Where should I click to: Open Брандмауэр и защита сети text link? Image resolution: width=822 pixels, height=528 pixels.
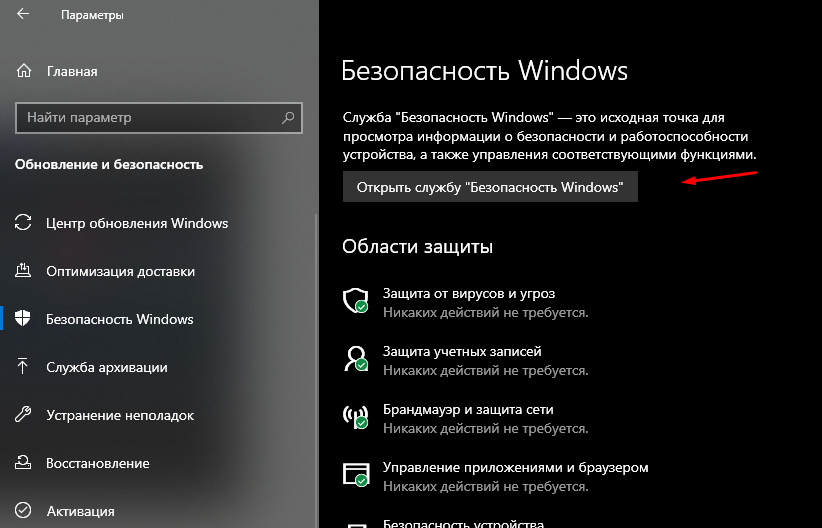click(467, 410)
